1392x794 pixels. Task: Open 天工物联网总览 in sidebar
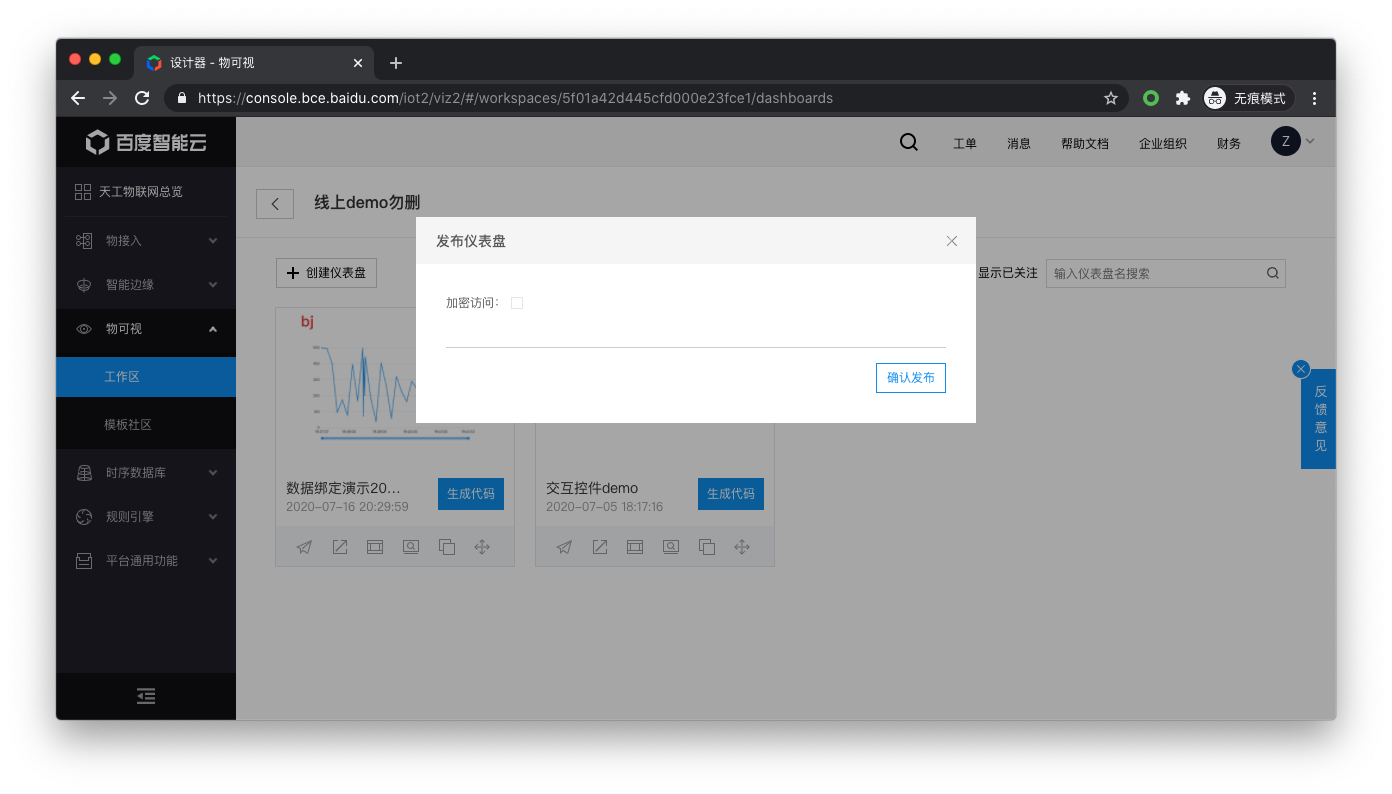[146, 192]
